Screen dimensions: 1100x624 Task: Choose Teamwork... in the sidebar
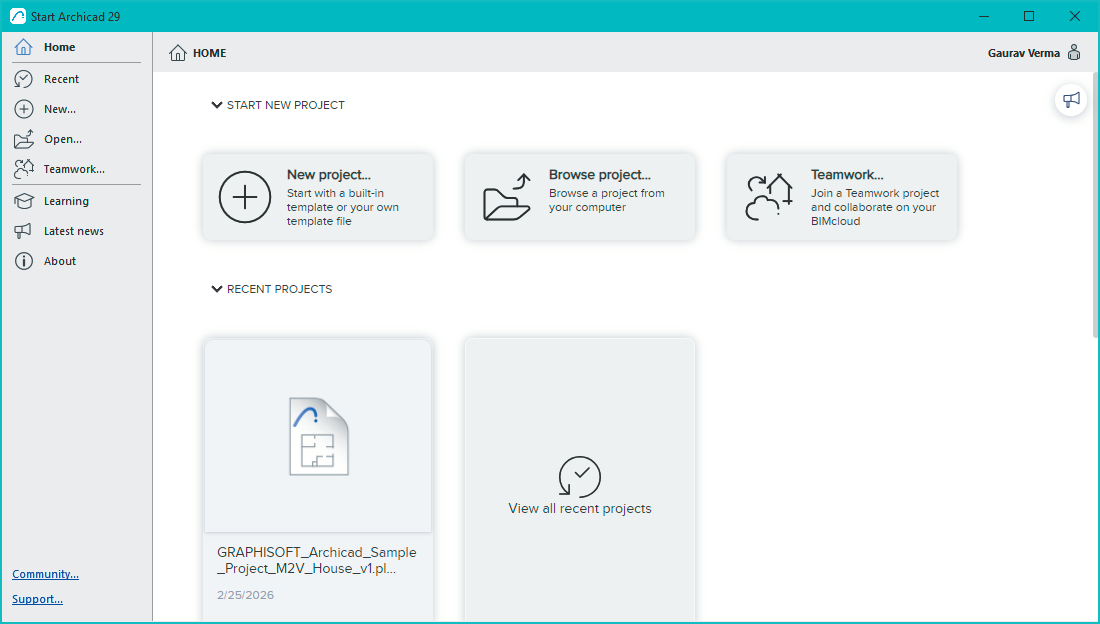(x=76, y=168)
